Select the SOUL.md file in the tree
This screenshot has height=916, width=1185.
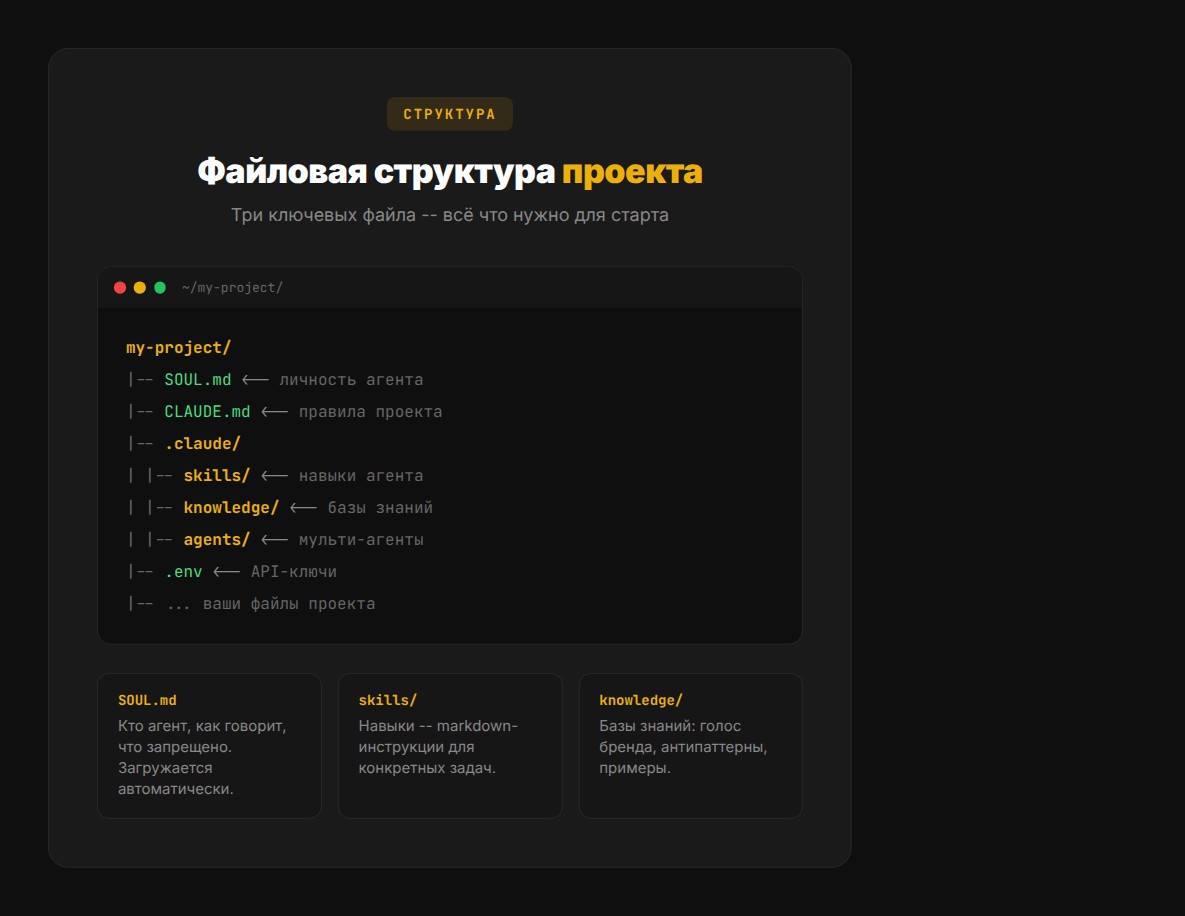(200, 379)
